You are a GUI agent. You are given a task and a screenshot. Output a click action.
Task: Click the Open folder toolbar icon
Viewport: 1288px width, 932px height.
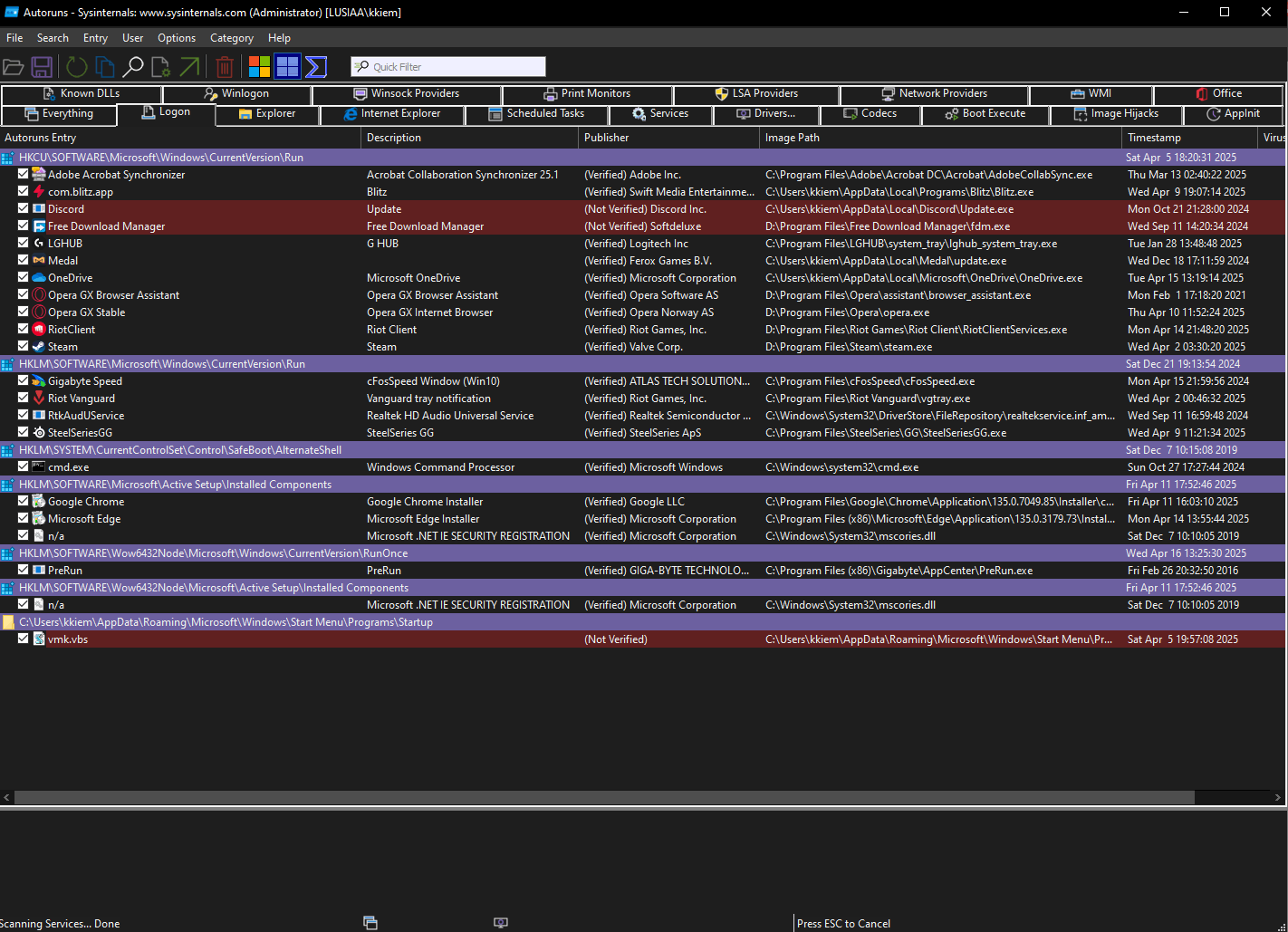13,66
